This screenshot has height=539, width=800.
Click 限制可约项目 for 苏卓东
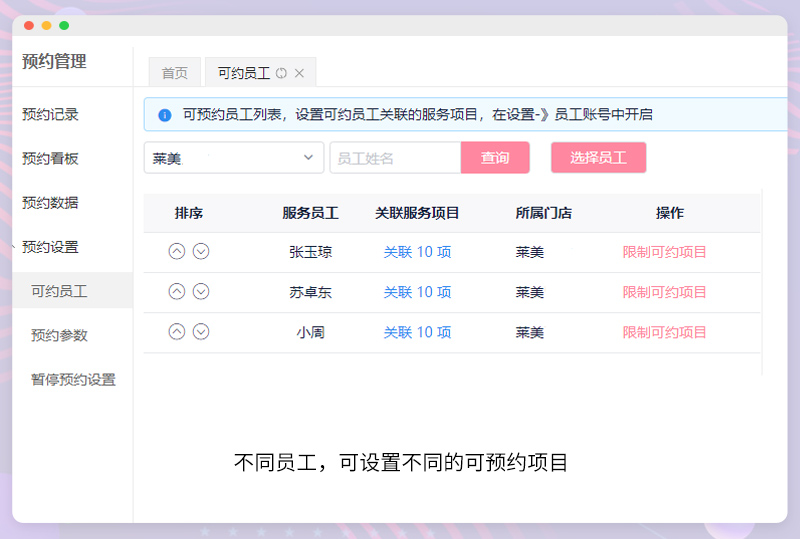(x=664, y=292)
